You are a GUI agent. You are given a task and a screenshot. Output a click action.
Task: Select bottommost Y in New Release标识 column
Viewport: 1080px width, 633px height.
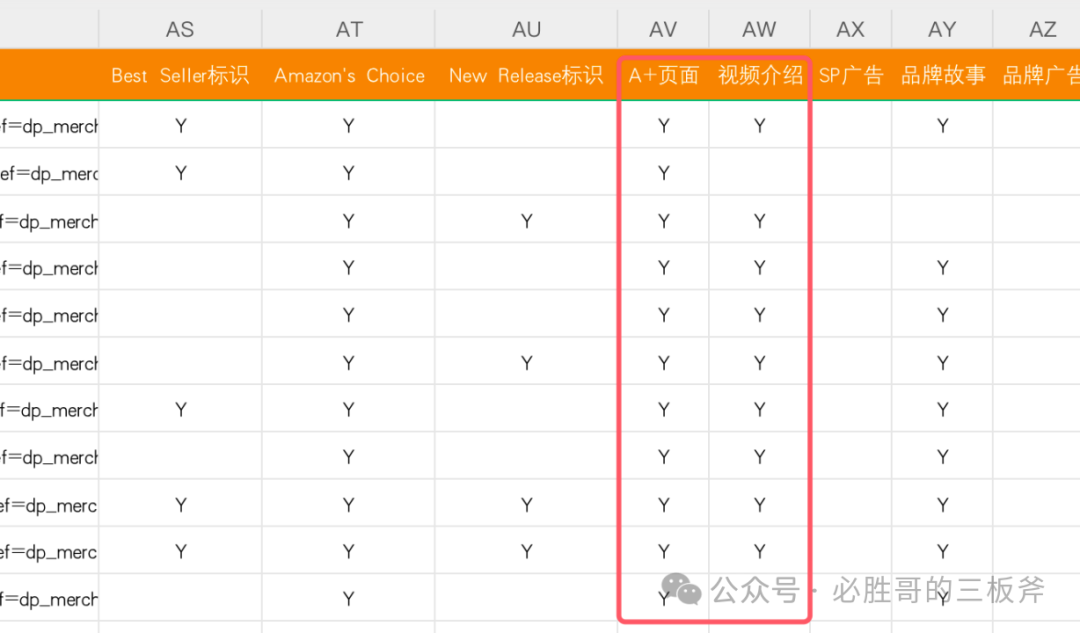(526, 552)
